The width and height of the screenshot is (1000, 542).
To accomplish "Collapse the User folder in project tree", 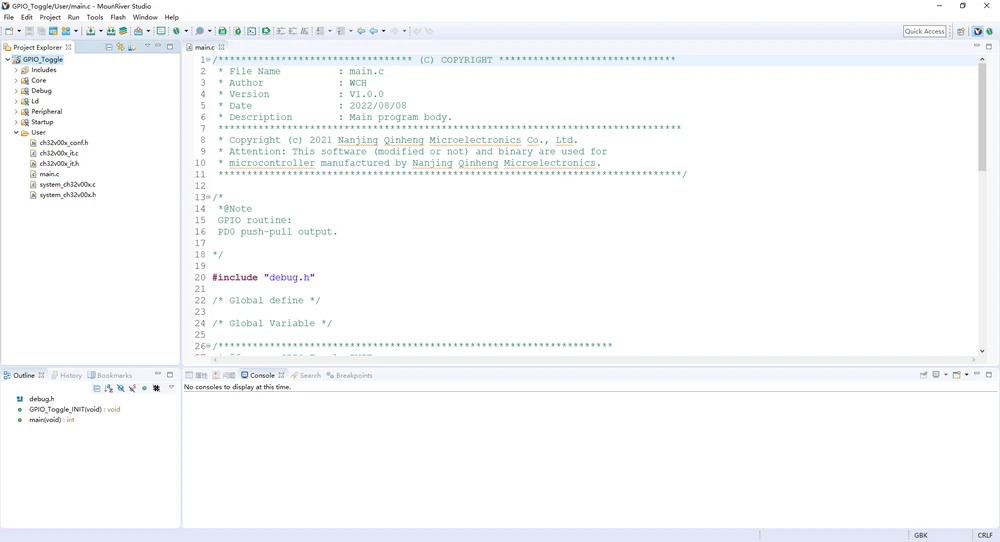I will point(16,133).
